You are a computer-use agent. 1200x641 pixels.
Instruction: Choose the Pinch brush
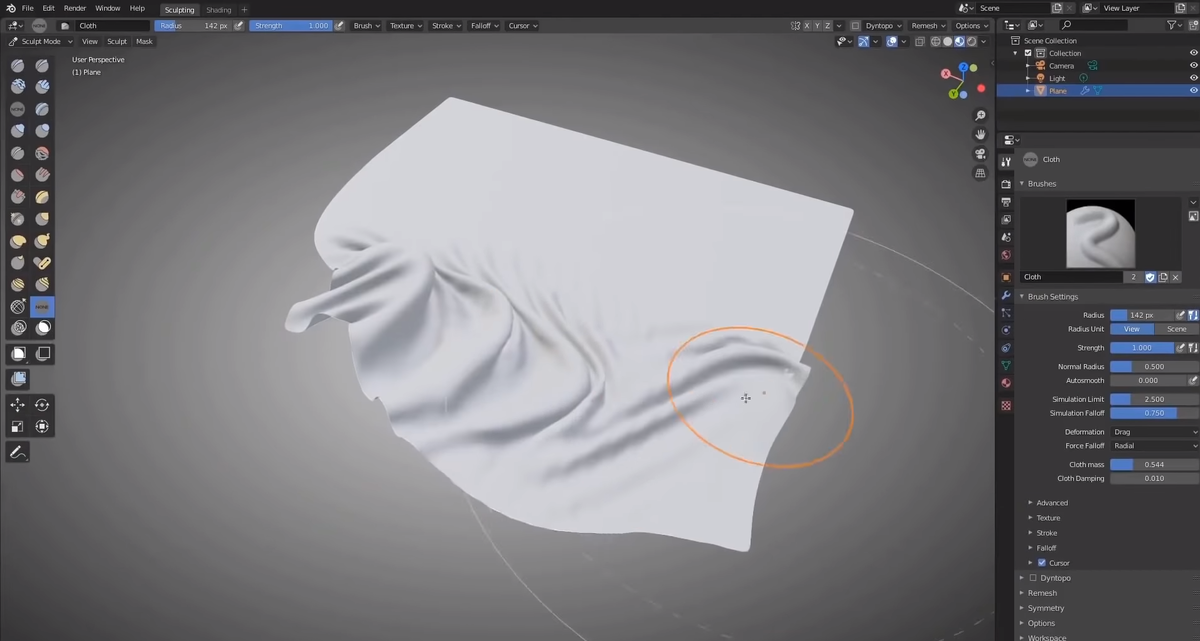pyautogui.click(x=18, y=220)
